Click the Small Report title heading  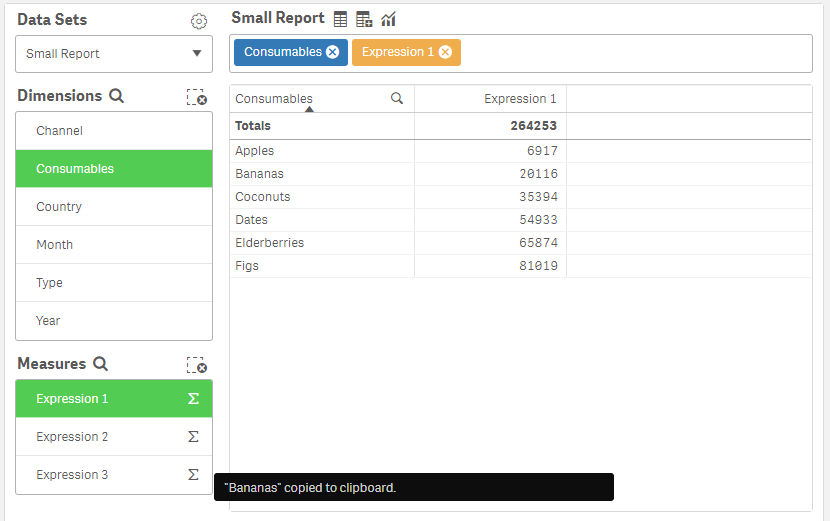[278, 18]
